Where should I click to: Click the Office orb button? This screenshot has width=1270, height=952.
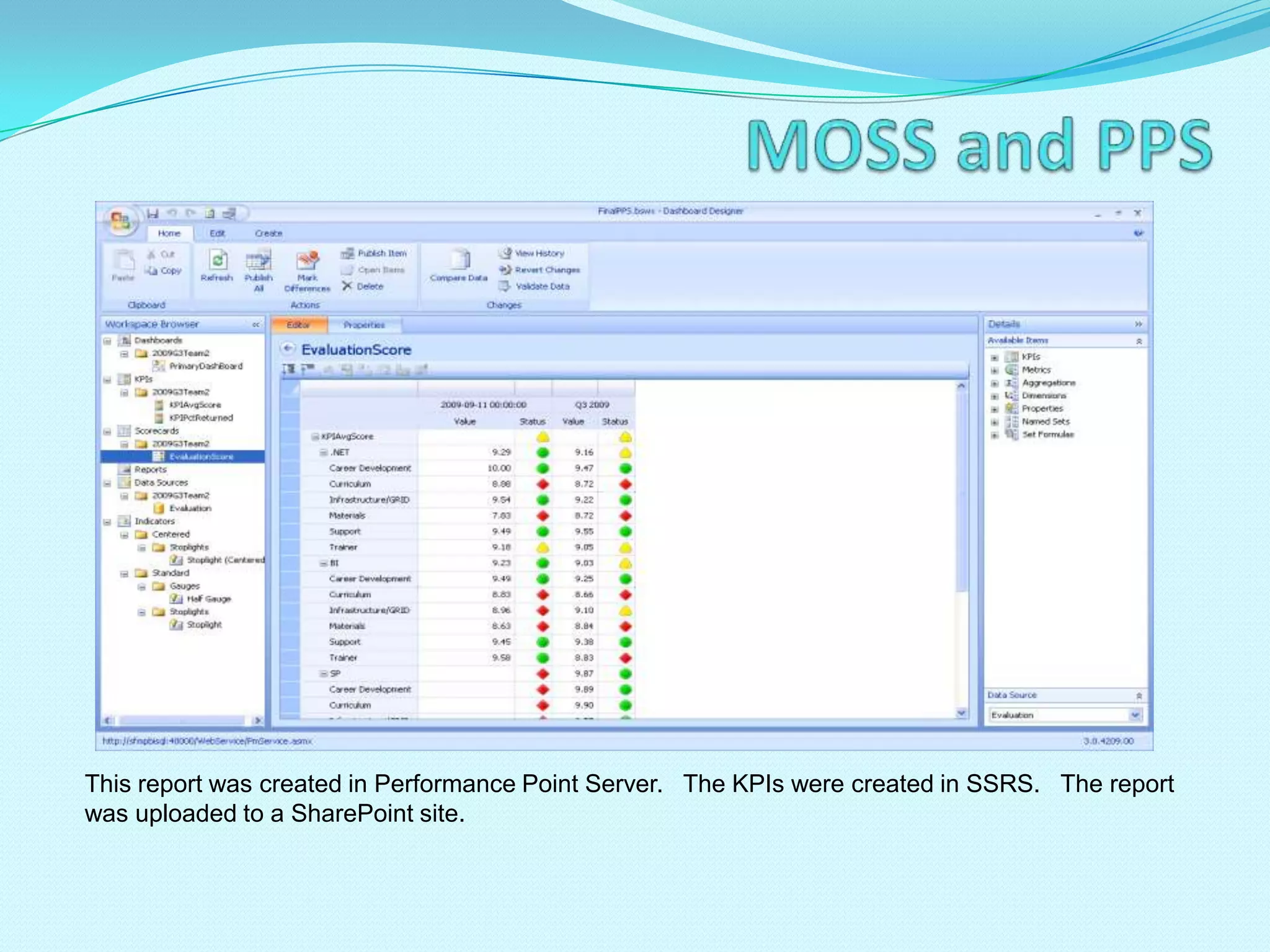point(120,220)
